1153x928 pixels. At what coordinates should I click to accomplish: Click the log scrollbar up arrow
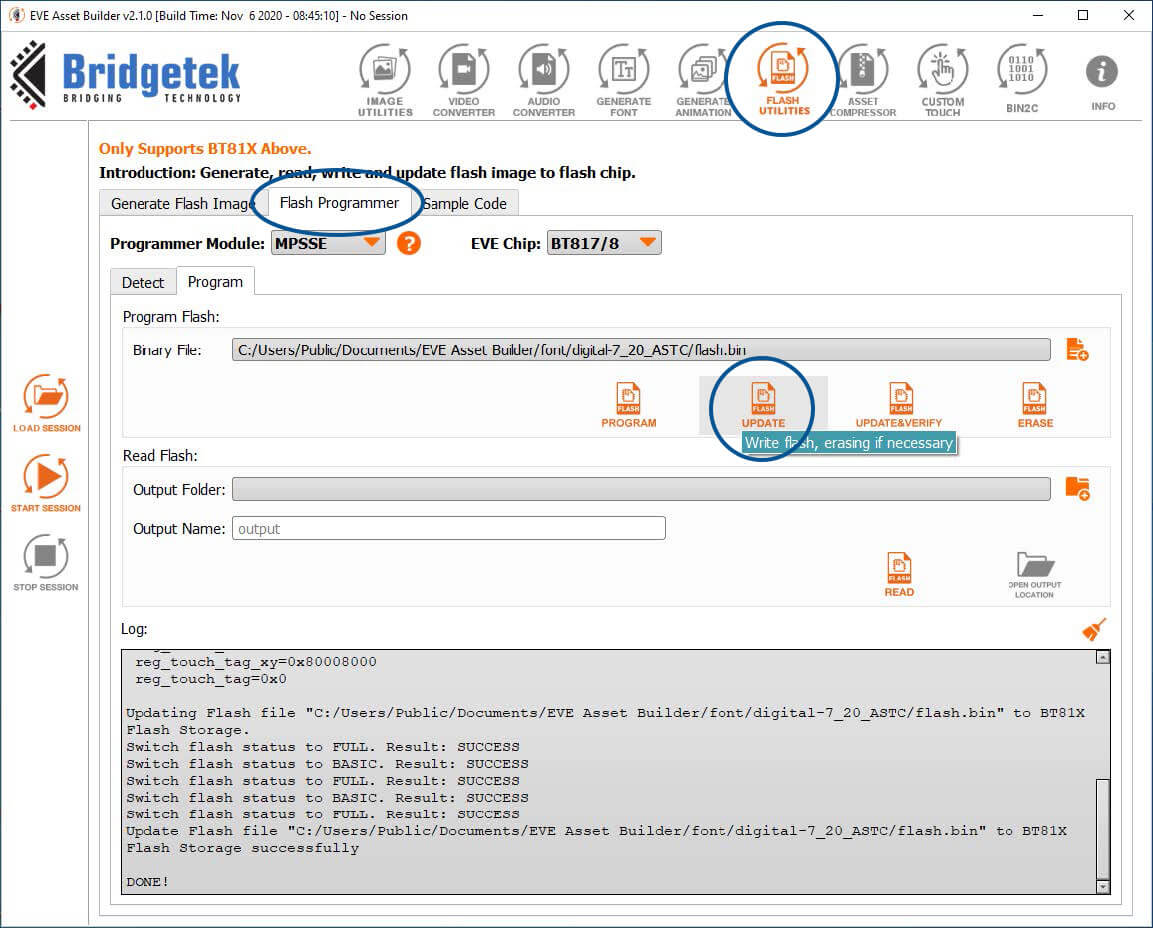[1102, 657]
